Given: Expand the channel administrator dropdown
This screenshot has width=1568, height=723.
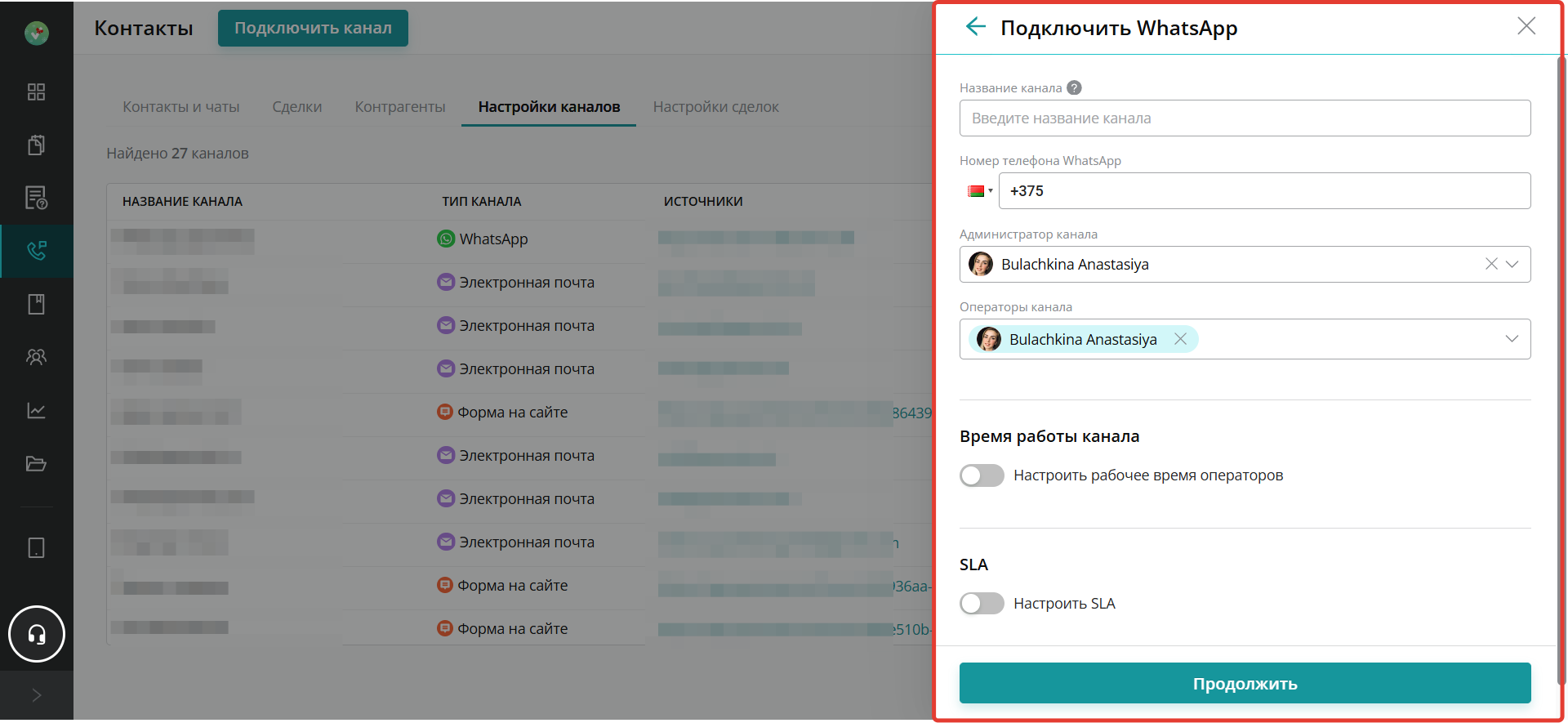Looking at the screenshot, I should pyautogui.click(x=1512, y=264).
